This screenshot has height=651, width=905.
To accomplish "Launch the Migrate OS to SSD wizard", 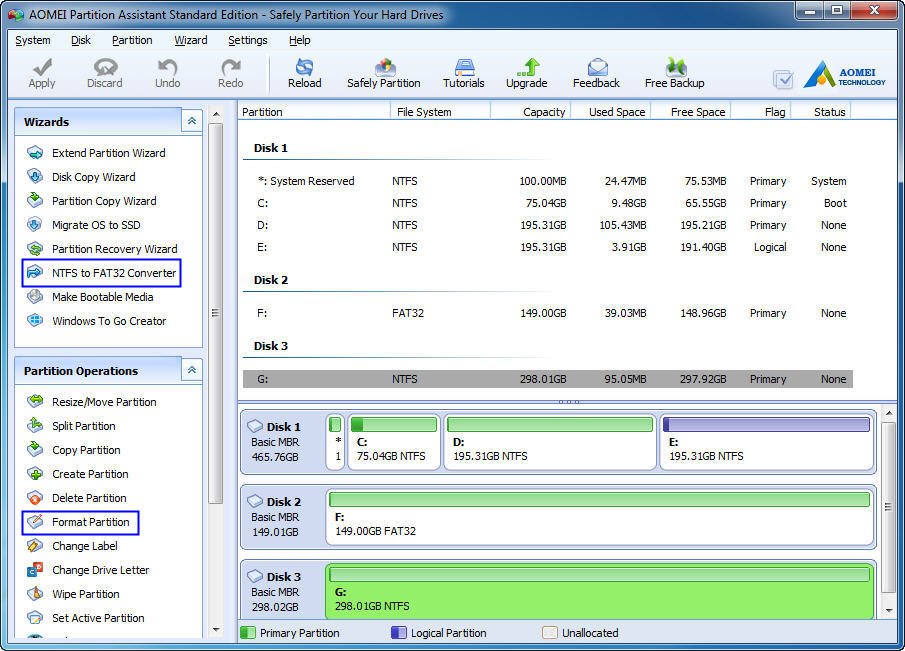I will [96, 225].
